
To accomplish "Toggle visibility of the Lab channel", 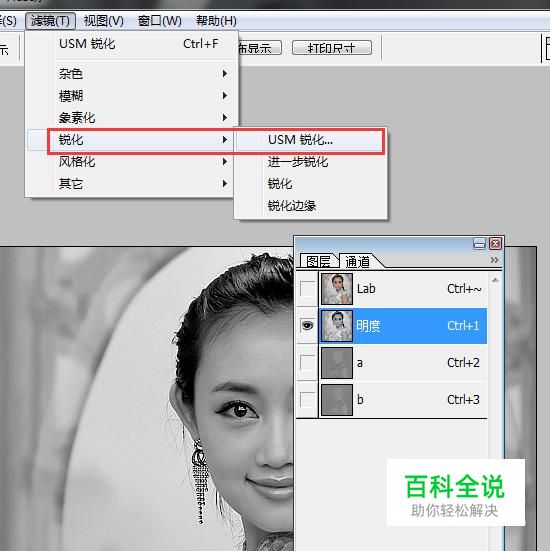I will [x=308, y=289].
